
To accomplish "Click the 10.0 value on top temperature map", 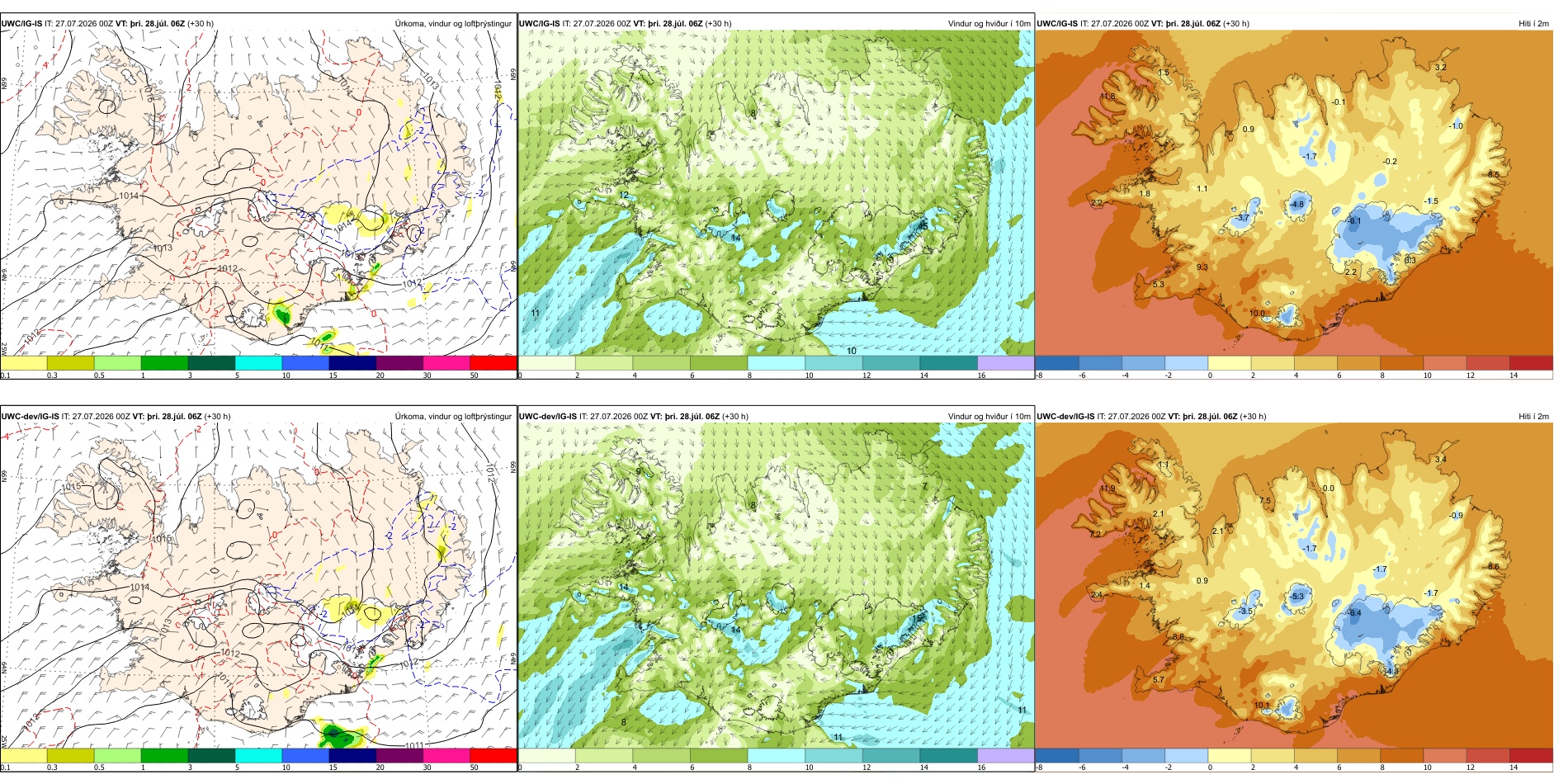I will tap(1257, 314).
